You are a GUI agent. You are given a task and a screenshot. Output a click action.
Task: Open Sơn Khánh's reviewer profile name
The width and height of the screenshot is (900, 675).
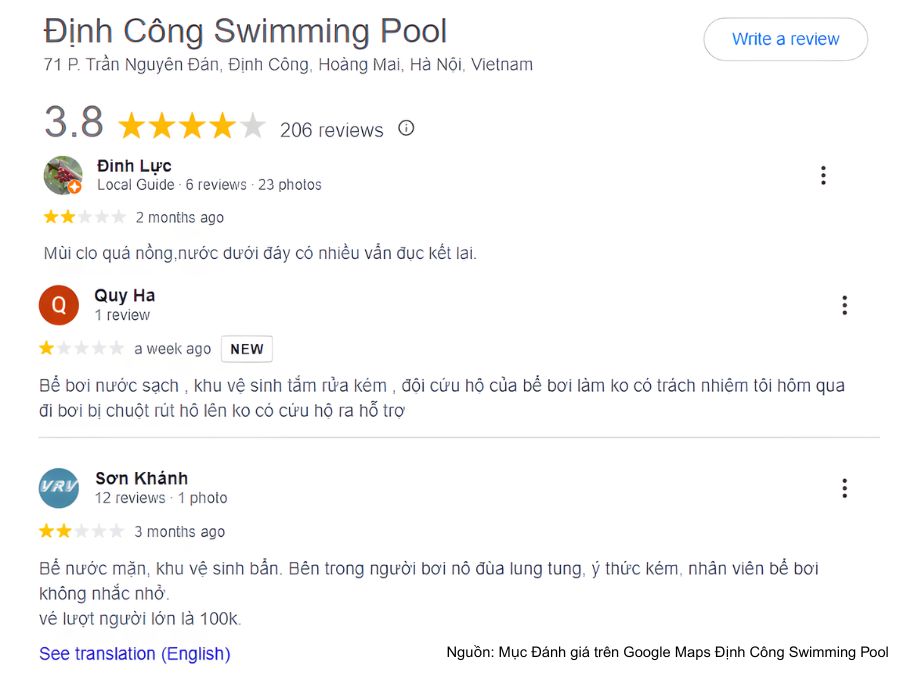(141, 478)
